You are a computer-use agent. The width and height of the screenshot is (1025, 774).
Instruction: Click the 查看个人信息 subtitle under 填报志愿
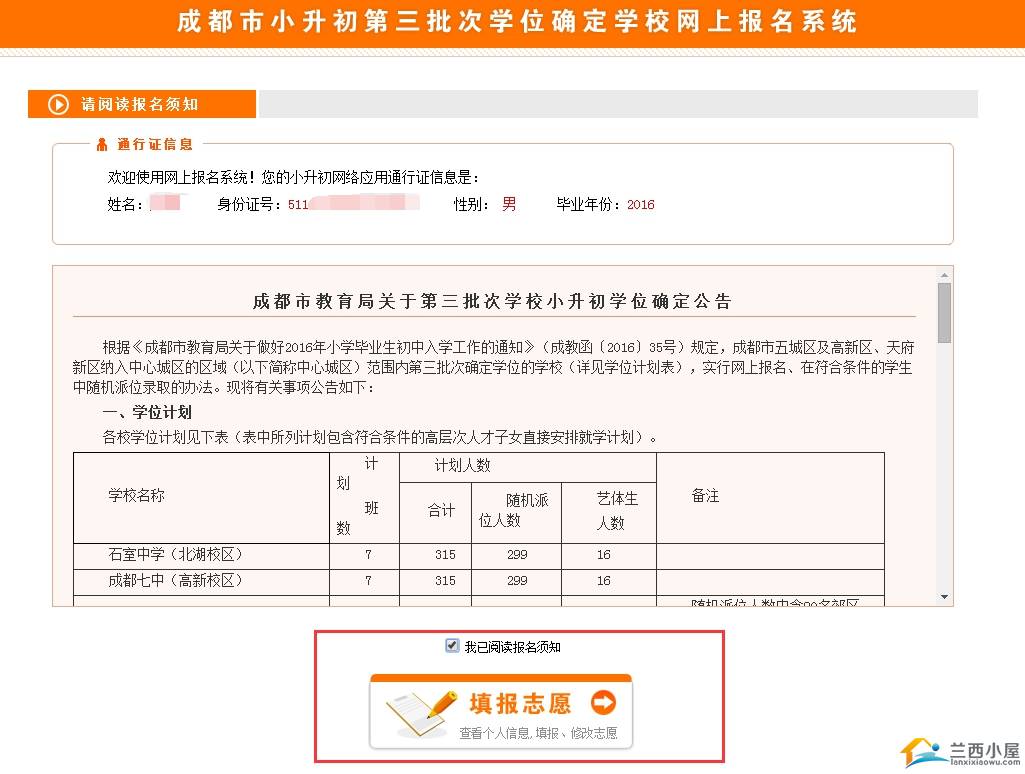coord(538,733)
